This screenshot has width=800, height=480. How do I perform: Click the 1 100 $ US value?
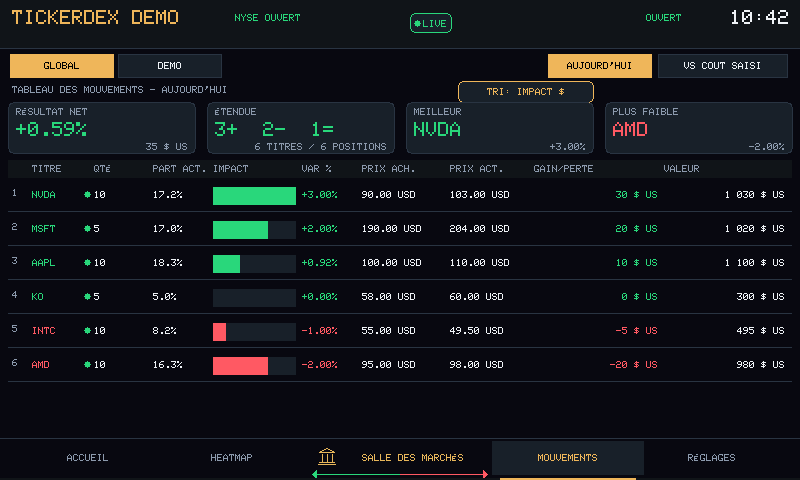pos(755,263)
